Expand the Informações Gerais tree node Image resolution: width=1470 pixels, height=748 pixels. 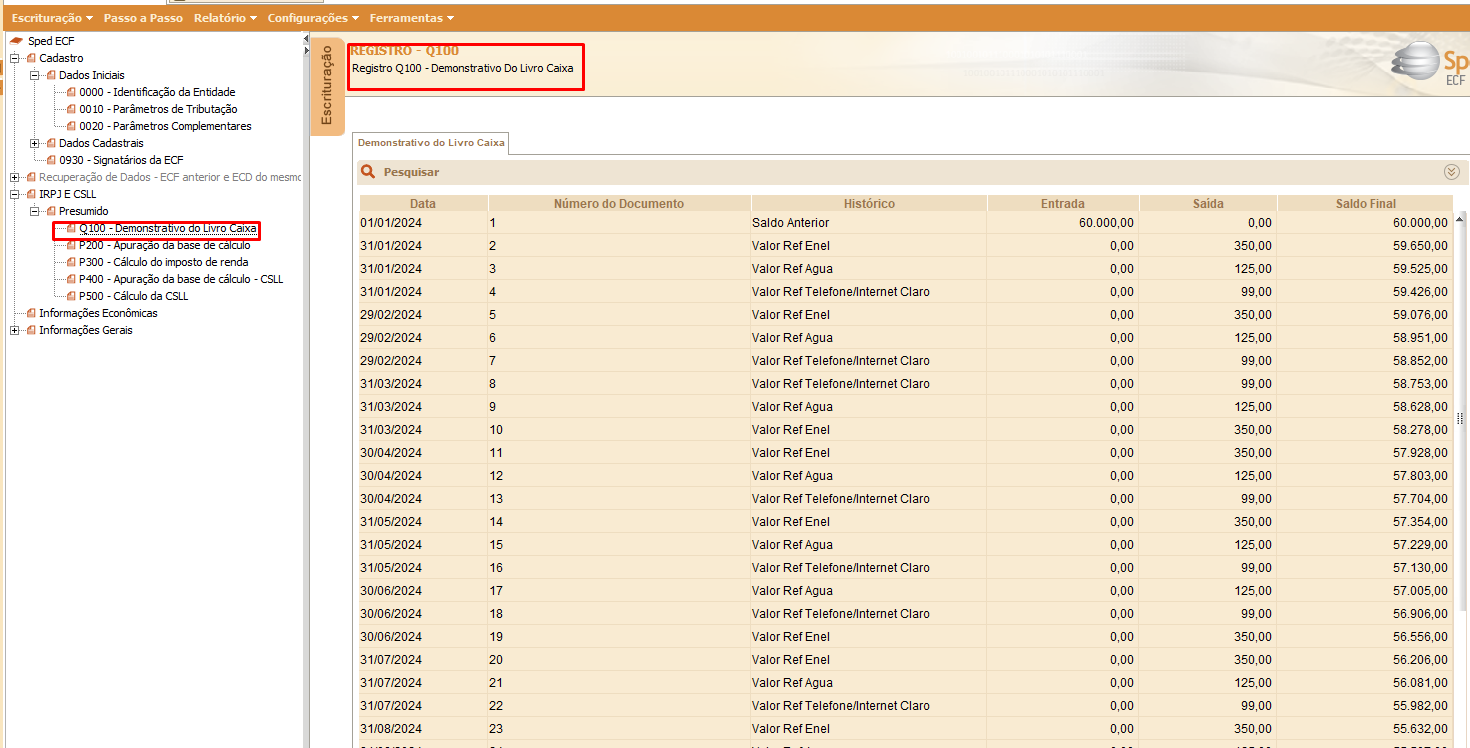point(15,330)
